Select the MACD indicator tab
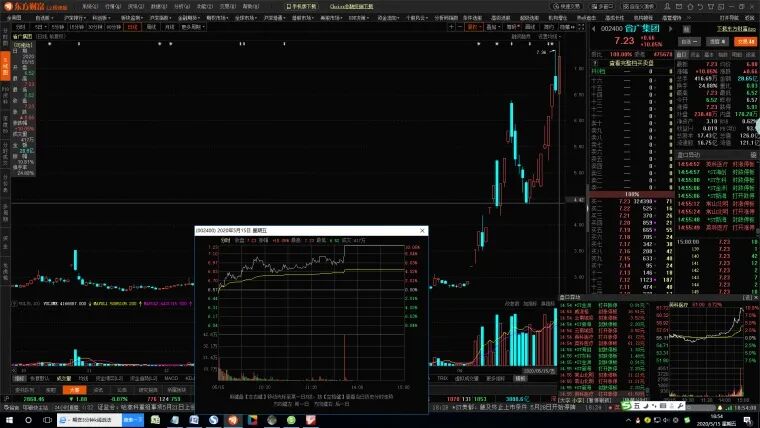 click(171, 378)
